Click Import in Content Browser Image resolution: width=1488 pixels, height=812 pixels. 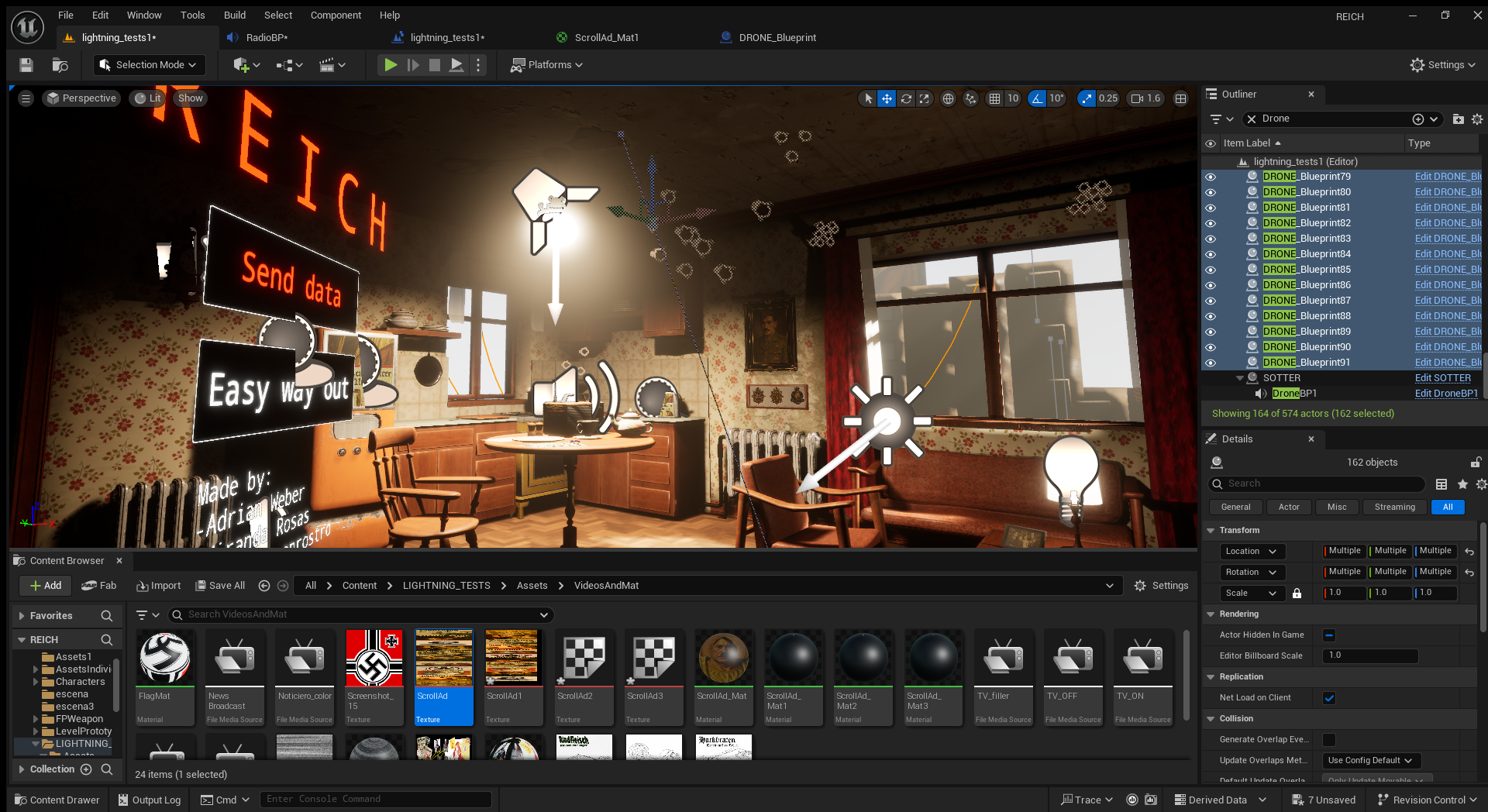point(158,586)
